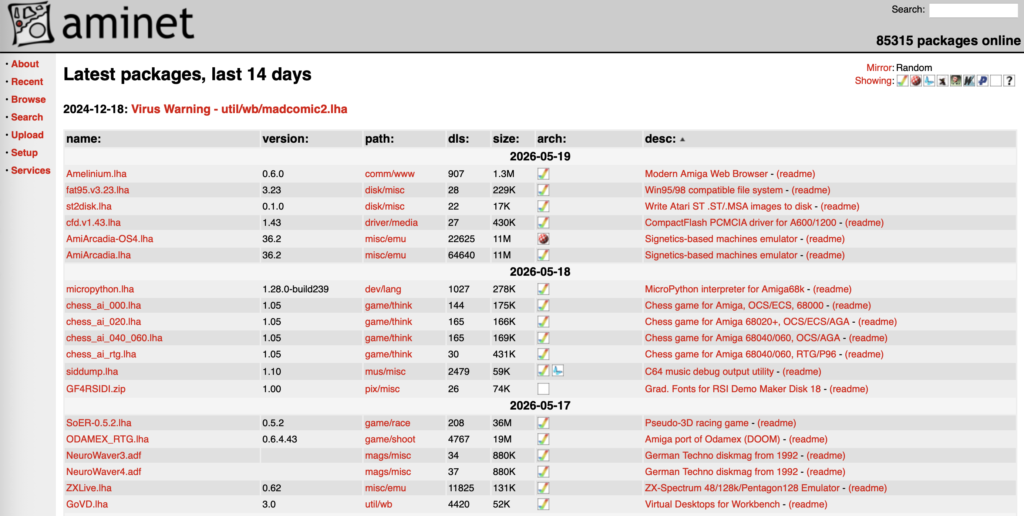The image size is (1024, 516).
Task: Click the arch icon in the ZXLive.lha row
Action: click(543, 488)
